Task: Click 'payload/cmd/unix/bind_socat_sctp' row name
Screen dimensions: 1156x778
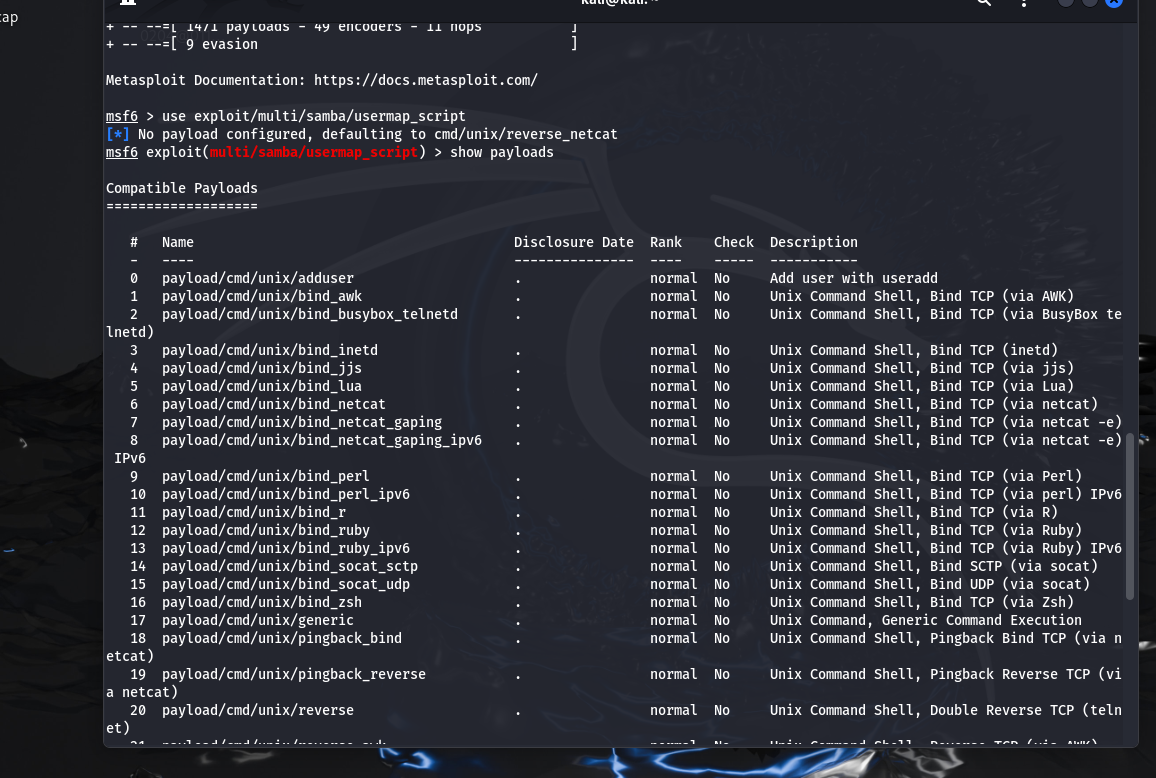Action: pos(290,566)
